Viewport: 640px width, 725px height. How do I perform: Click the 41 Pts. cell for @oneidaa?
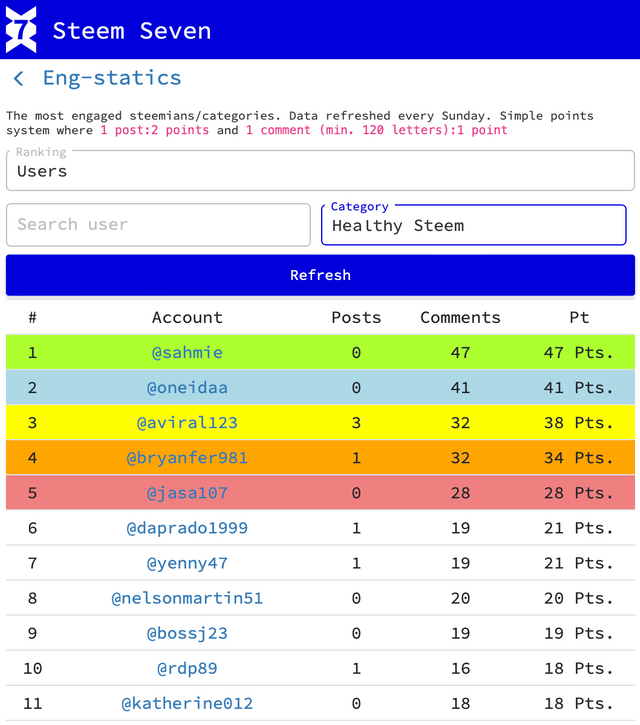pyautogui.click(x=579, y=388)
